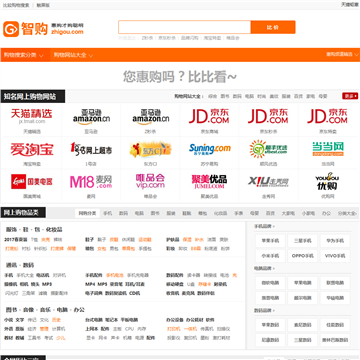Open the Dangdang logo tile

[328, 149]
